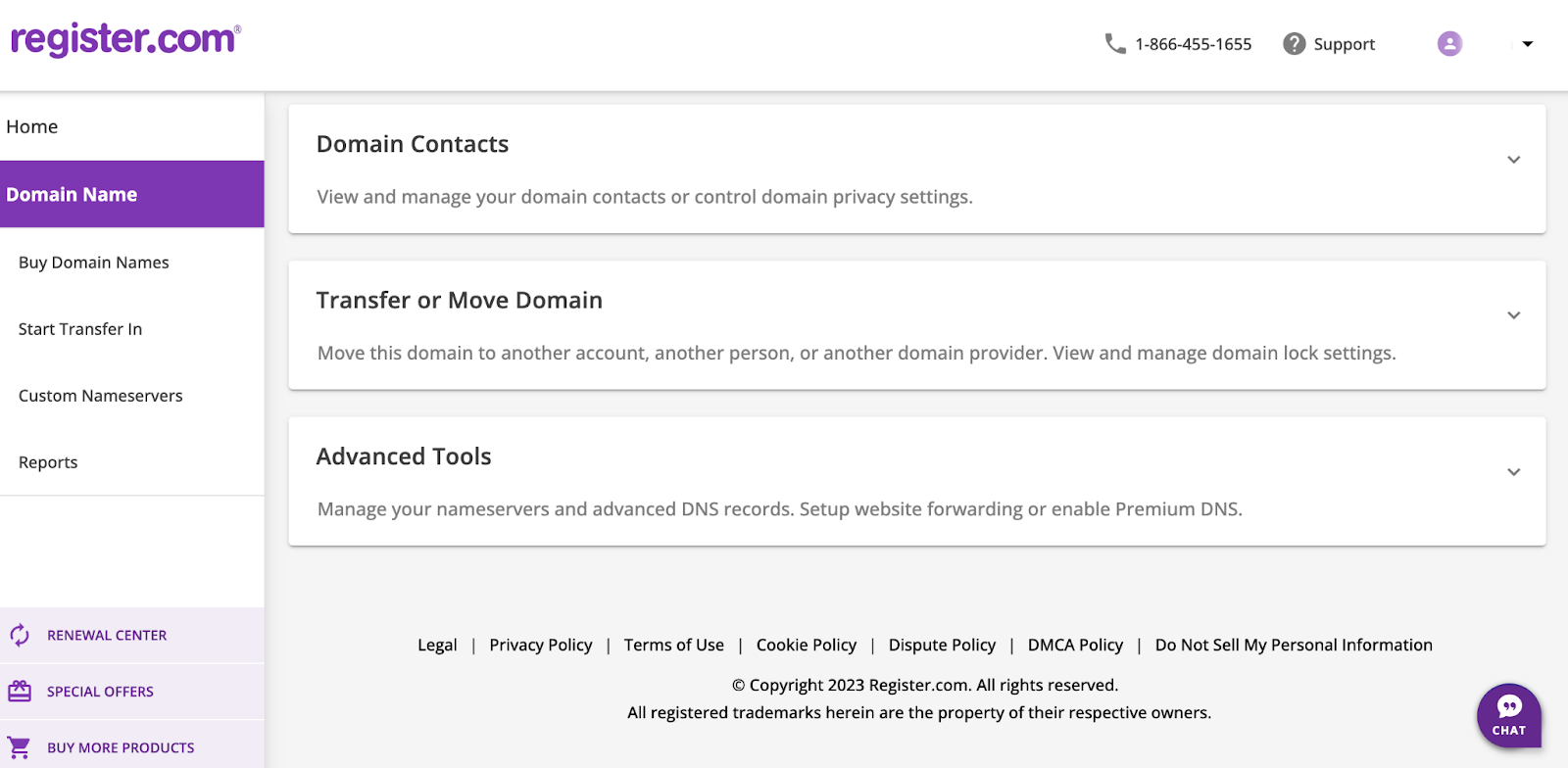Screen dimensions: 1568x768
Task: Click the Renewal Center refresh icon
Action: (20, 636)
